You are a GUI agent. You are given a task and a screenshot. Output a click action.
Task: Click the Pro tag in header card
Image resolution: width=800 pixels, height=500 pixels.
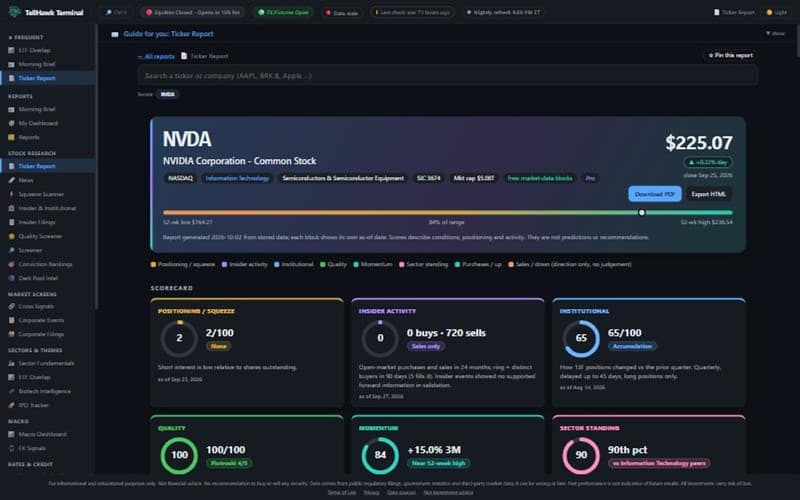click(590, 178)
